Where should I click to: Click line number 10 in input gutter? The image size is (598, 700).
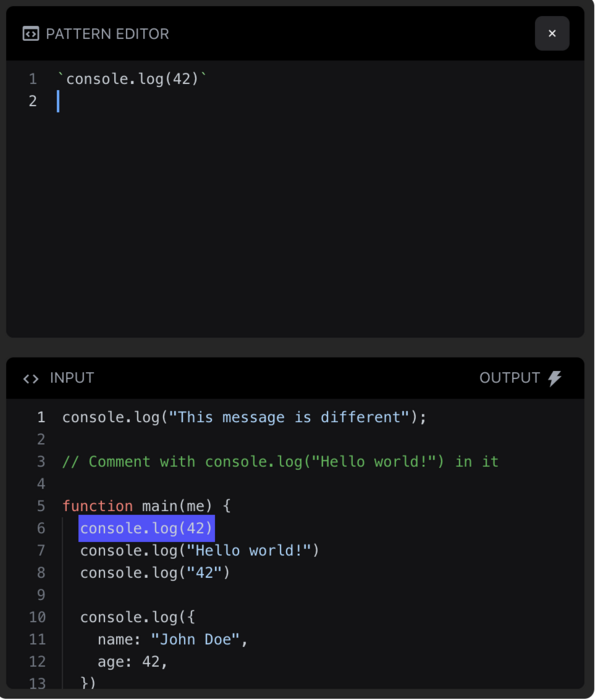tap(37, 617)
